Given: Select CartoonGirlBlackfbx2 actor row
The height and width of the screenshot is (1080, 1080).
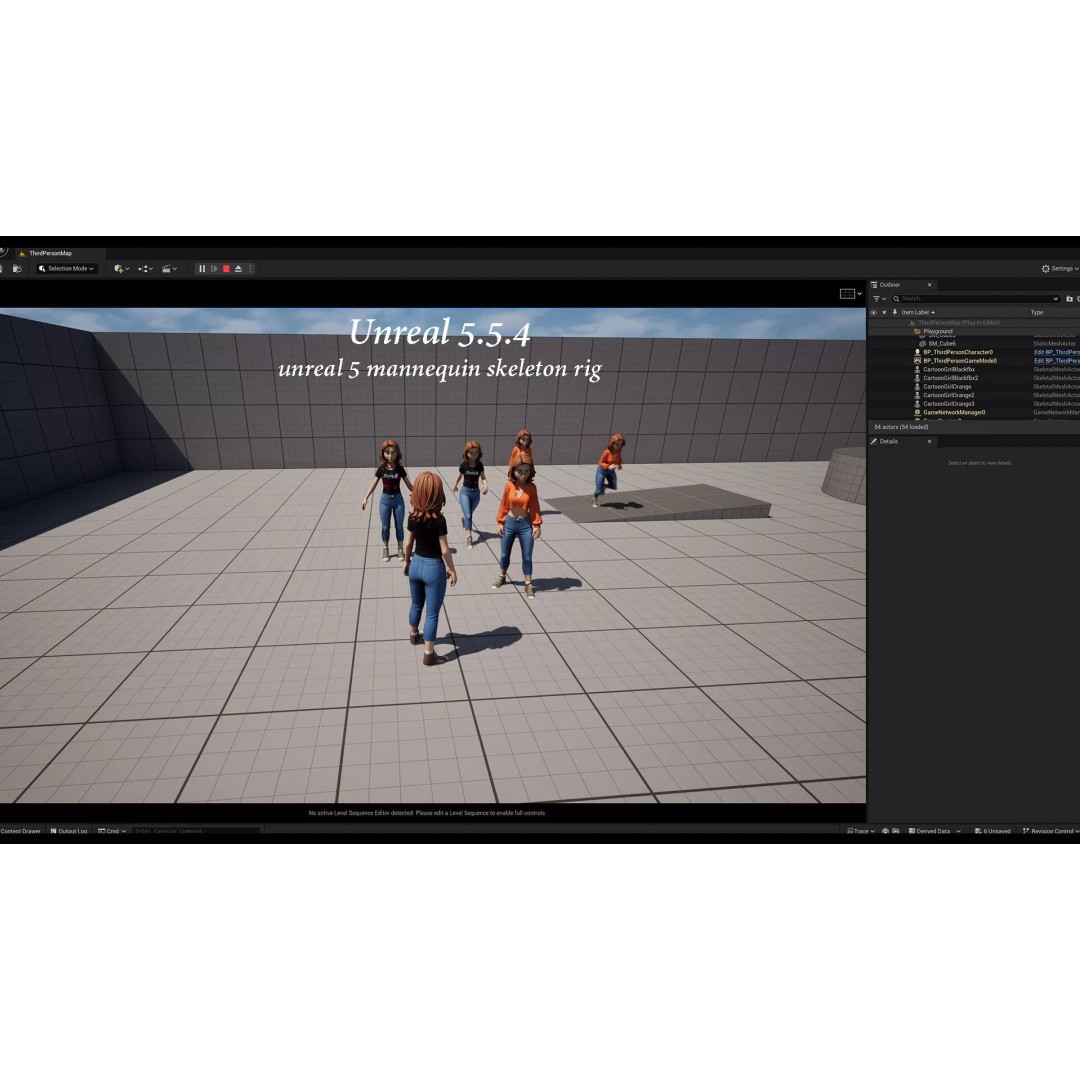Looking at the screenshot, I should (x=973, y=378).
